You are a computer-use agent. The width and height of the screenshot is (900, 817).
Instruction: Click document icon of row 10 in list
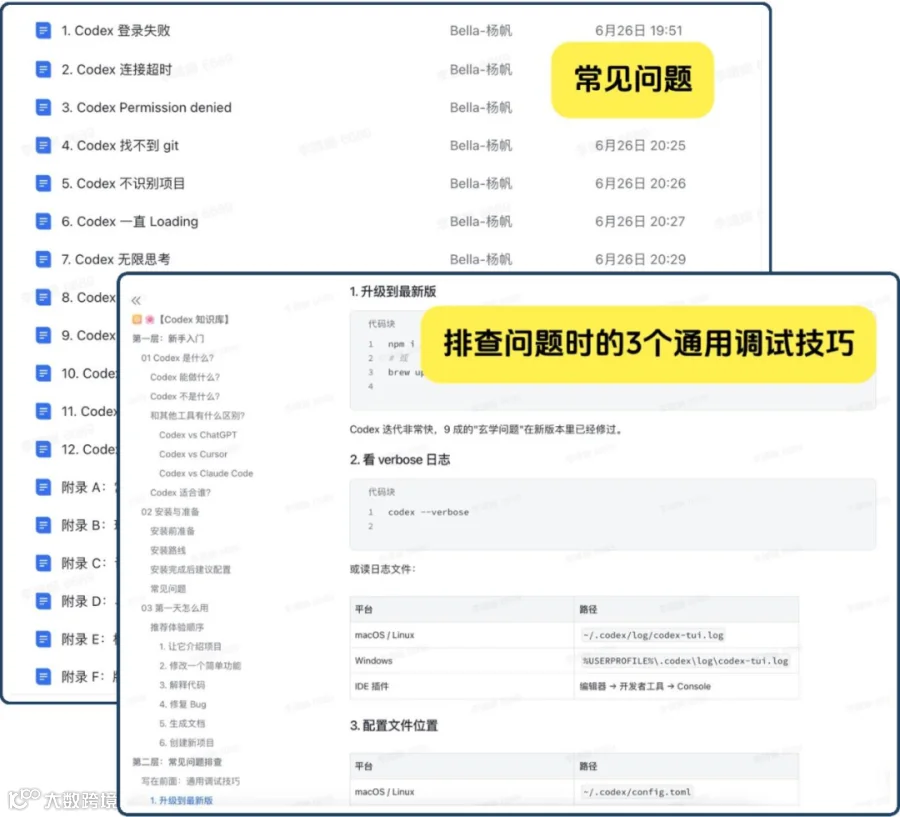click(x=43, y=373)
